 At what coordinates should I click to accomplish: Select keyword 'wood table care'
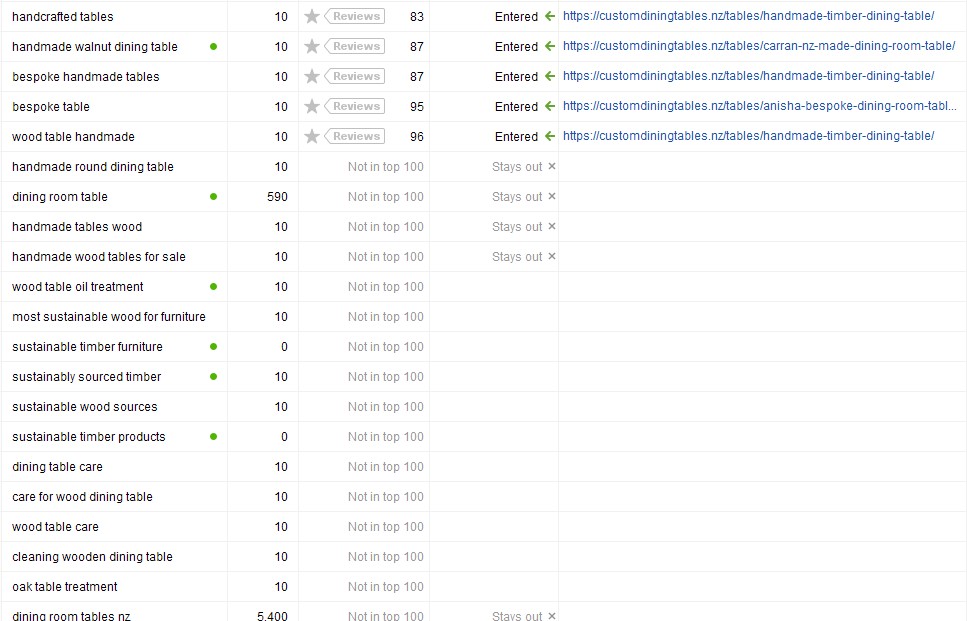pyautogui.click(x=56, y=527)
